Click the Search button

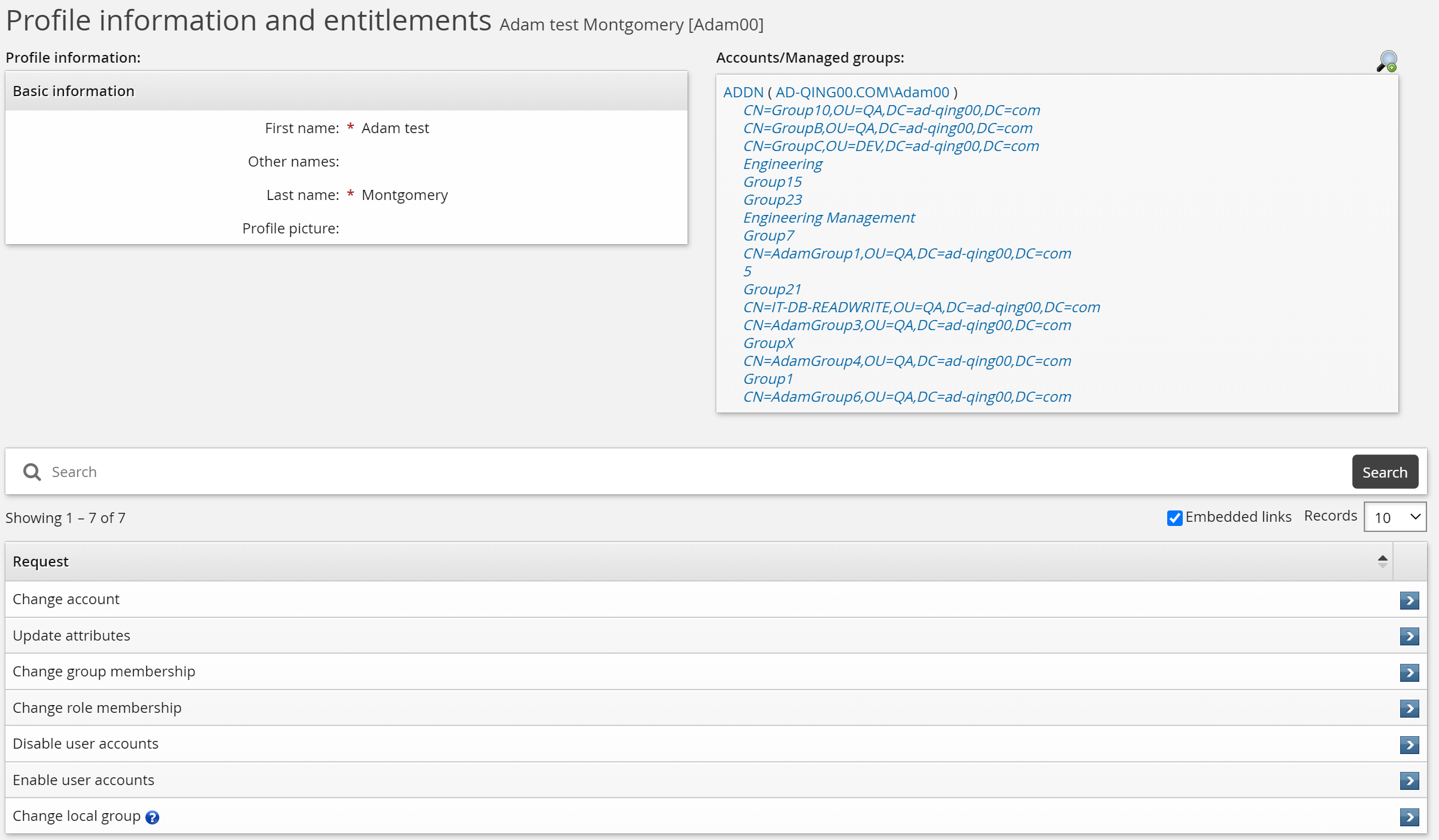point(1385,472)
